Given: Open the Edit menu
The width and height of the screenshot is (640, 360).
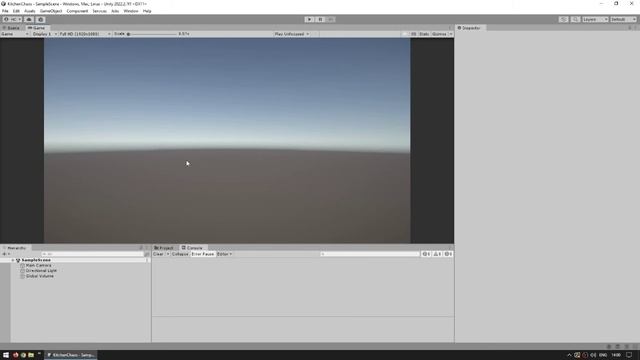Looking at the screenshot, I should click(16, 11).
